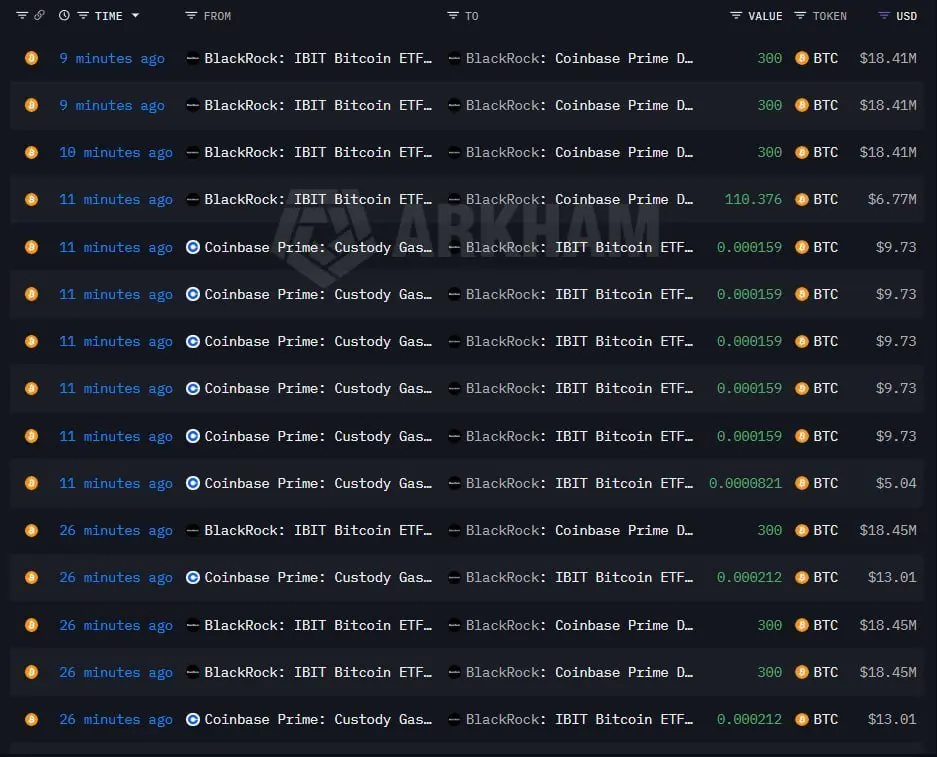This screenshot has width=937, height=757.
Task: Click BTC coin icon in 10 minutes ago row
Action: [802, 152]
